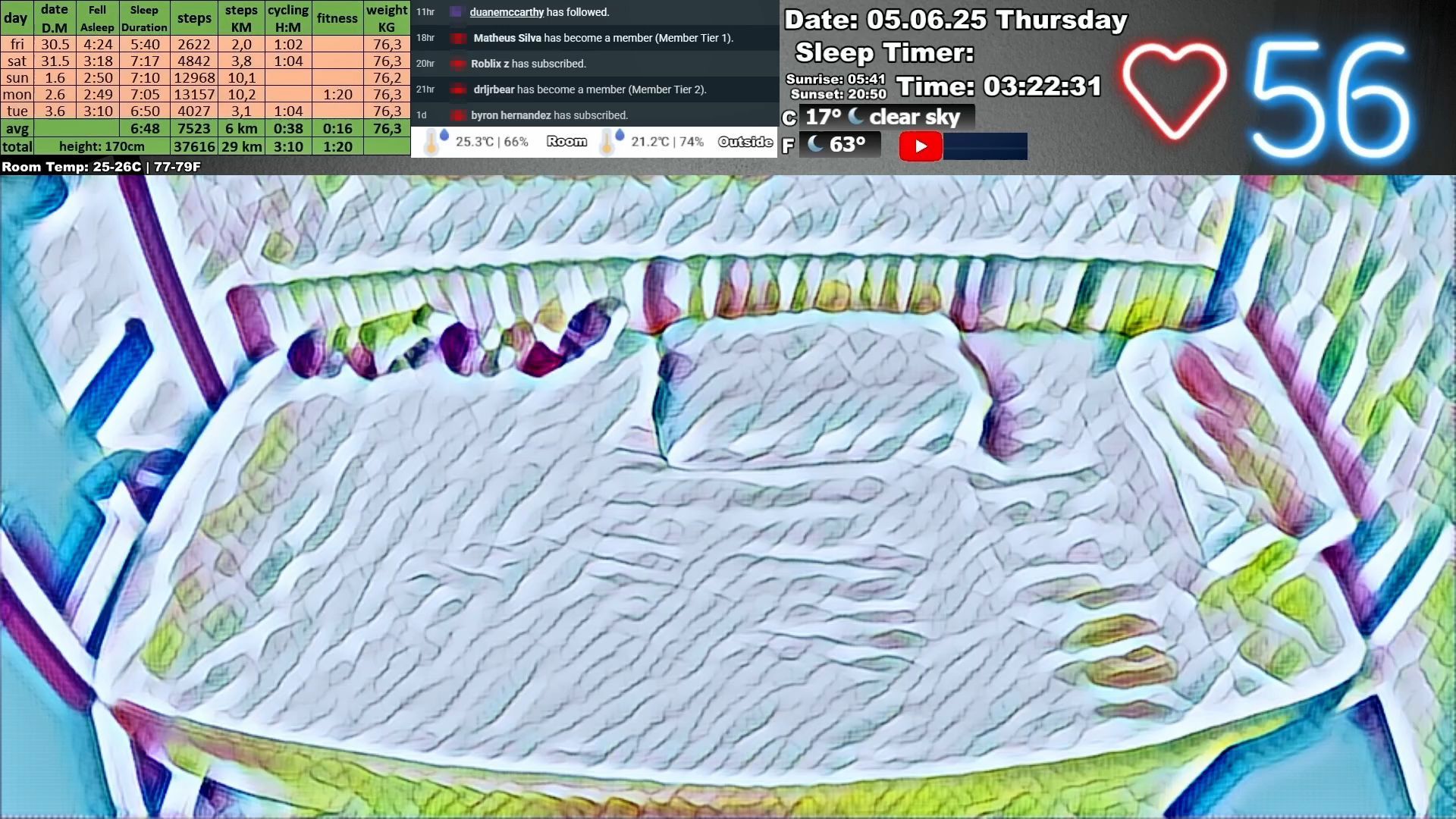Click the average sleep duration 6:48
The image size is (1456, 819).
145,128
